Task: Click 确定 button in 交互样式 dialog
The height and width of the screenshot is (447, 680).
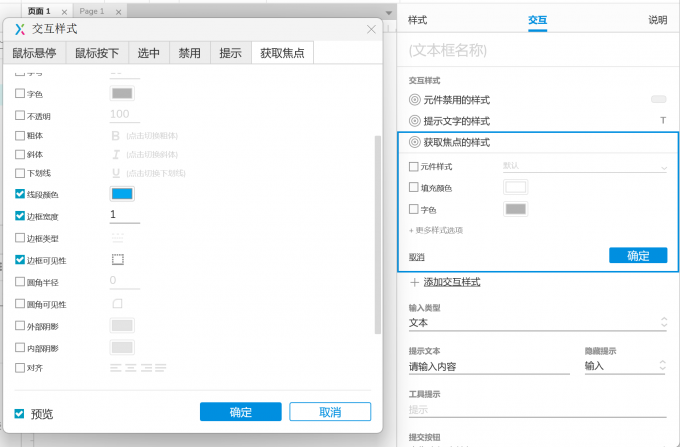Action: click(x=241, y=411)
